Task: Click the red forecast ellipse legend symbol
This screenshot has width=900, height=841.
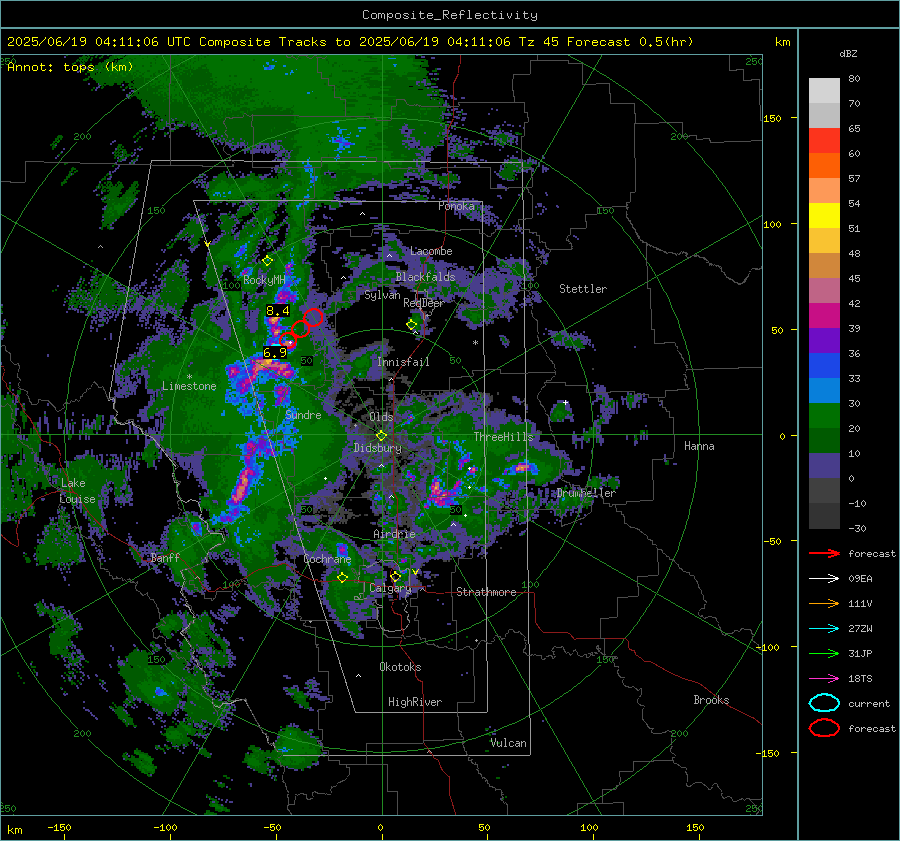Action: (x=824, y=728)
